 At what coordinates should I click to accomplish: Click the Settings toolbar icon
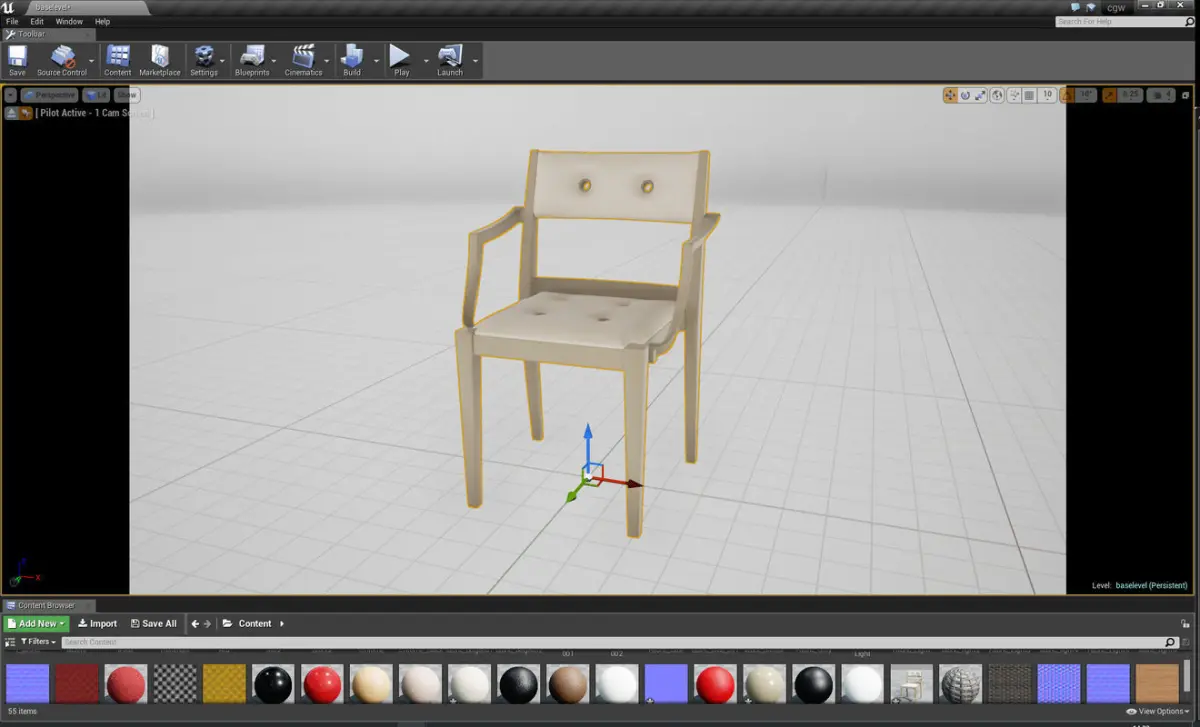click(204, 60)
